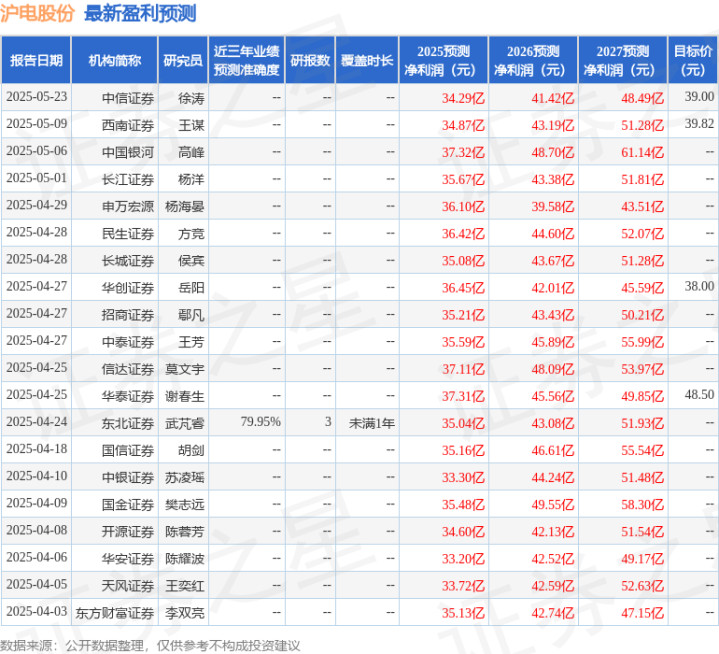Select the 研报数 column header
The image size is (719, 654).
tap(310, 60)
